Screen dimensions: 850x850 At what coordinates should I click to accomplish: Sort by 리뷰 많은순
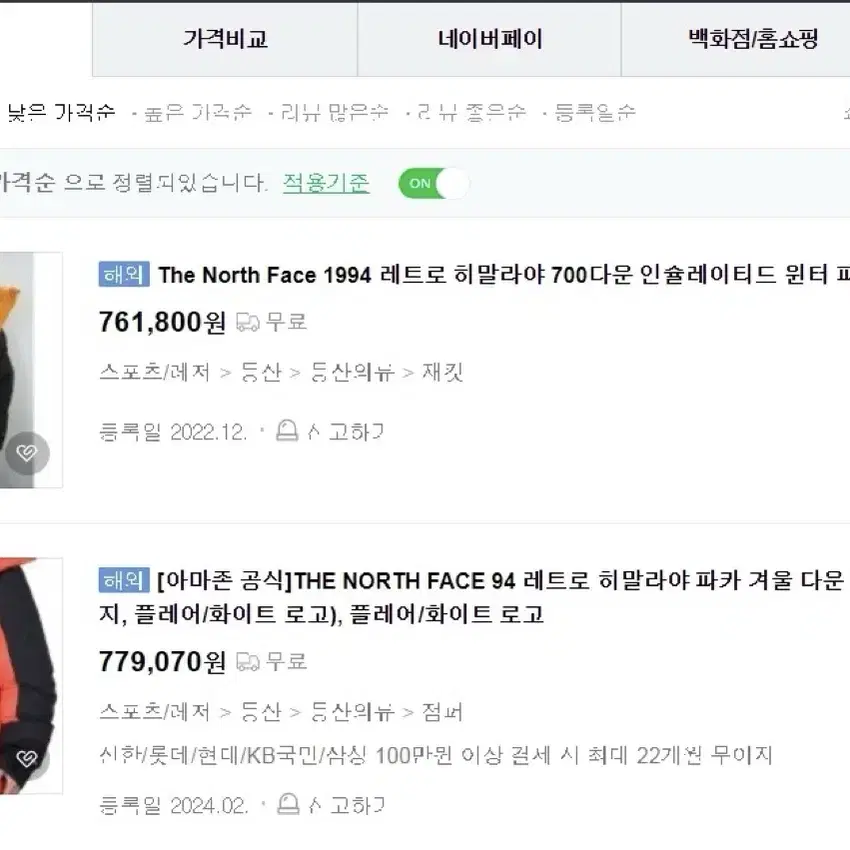click(334, 113)
